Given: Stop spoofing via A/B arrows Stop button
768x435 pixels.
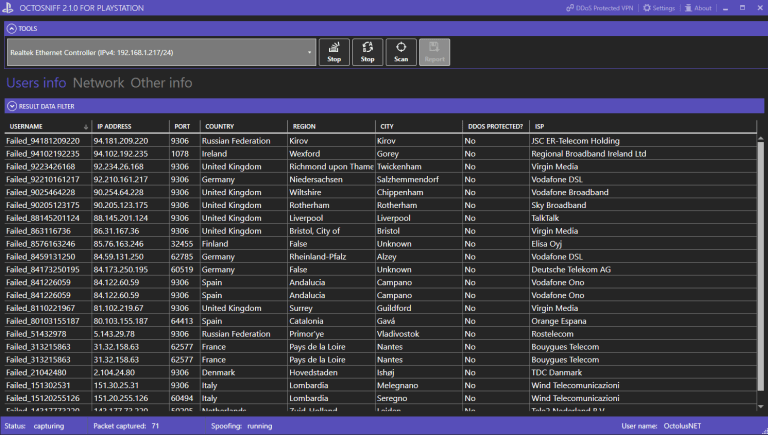Looking at the screenshot, I should point(367,52).
